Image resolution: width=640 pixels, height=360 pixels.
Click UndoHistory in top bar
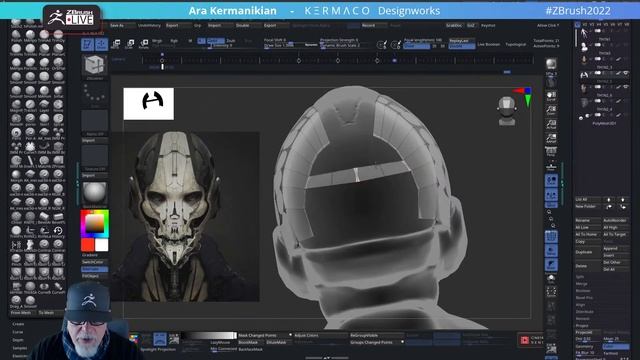click(149, 25)
